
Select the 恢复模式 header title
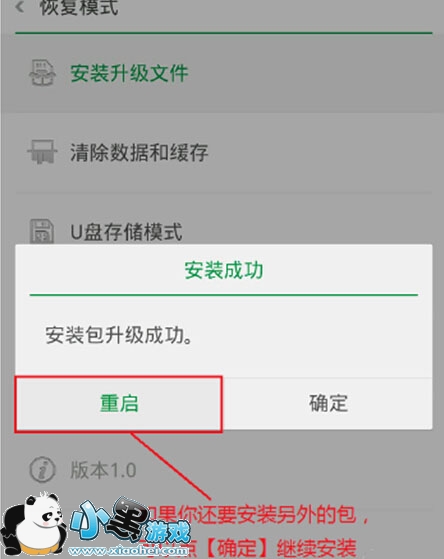click(x=78, y=8)
